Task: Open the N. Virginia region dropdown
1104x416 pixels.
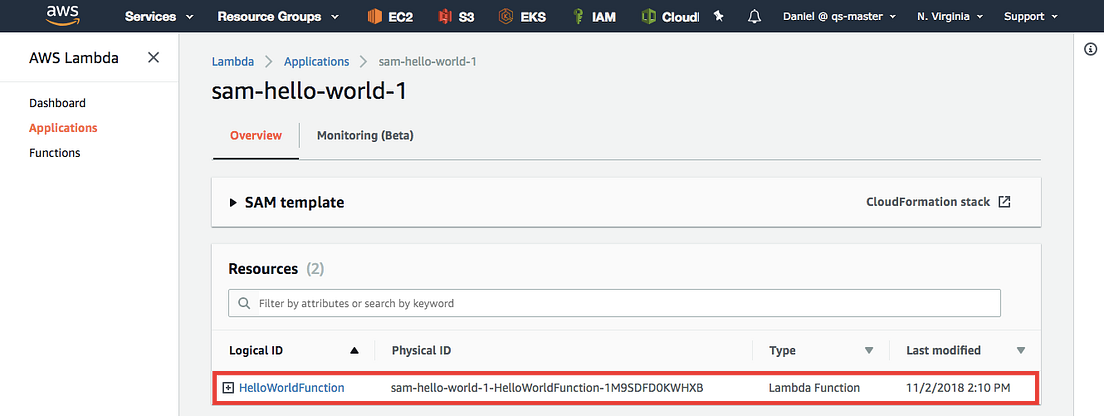Action: pos(950,16)
